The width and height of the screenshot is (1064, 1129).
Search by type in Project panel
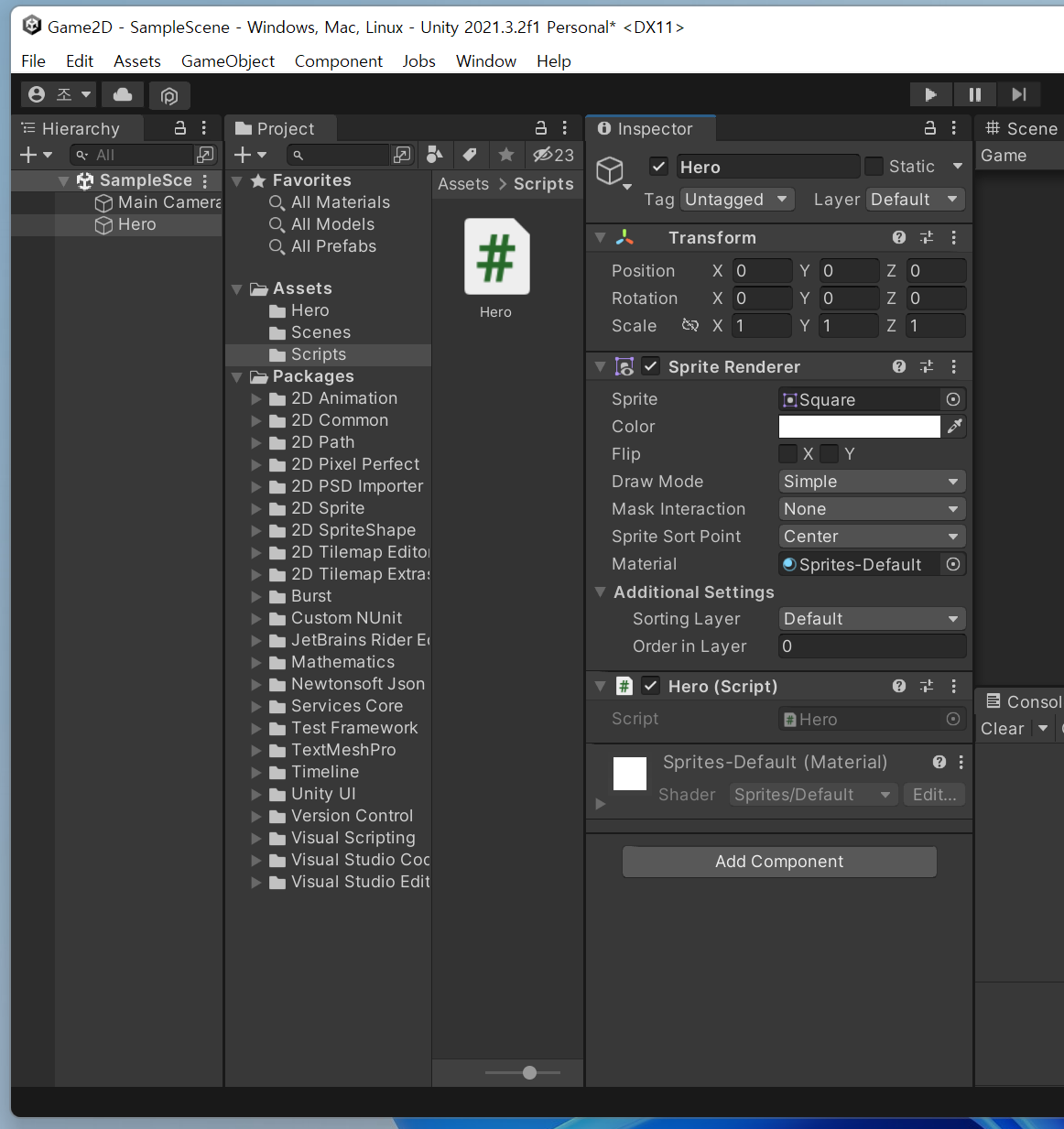coord(435,155)
